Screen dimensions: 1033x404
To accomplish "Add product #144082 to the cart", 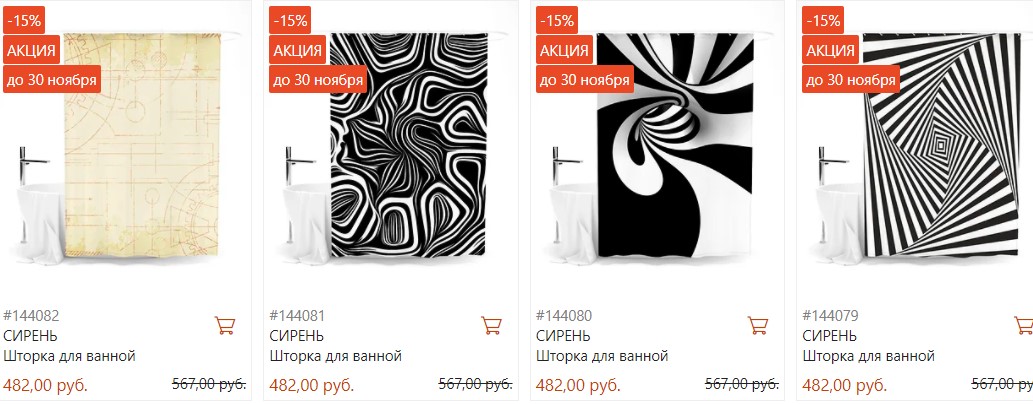I will coord(225,325).
